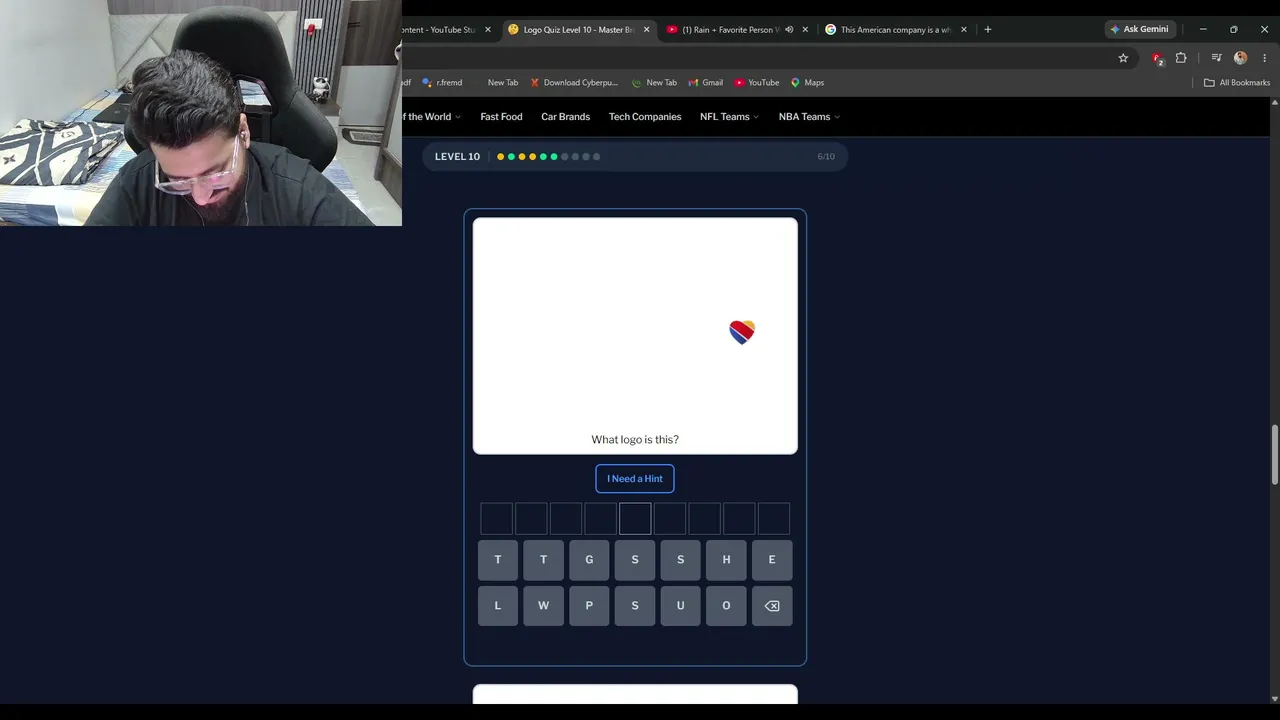1280x720 pixels.
Task: Tap the O letter key
Action: [726, 606]
